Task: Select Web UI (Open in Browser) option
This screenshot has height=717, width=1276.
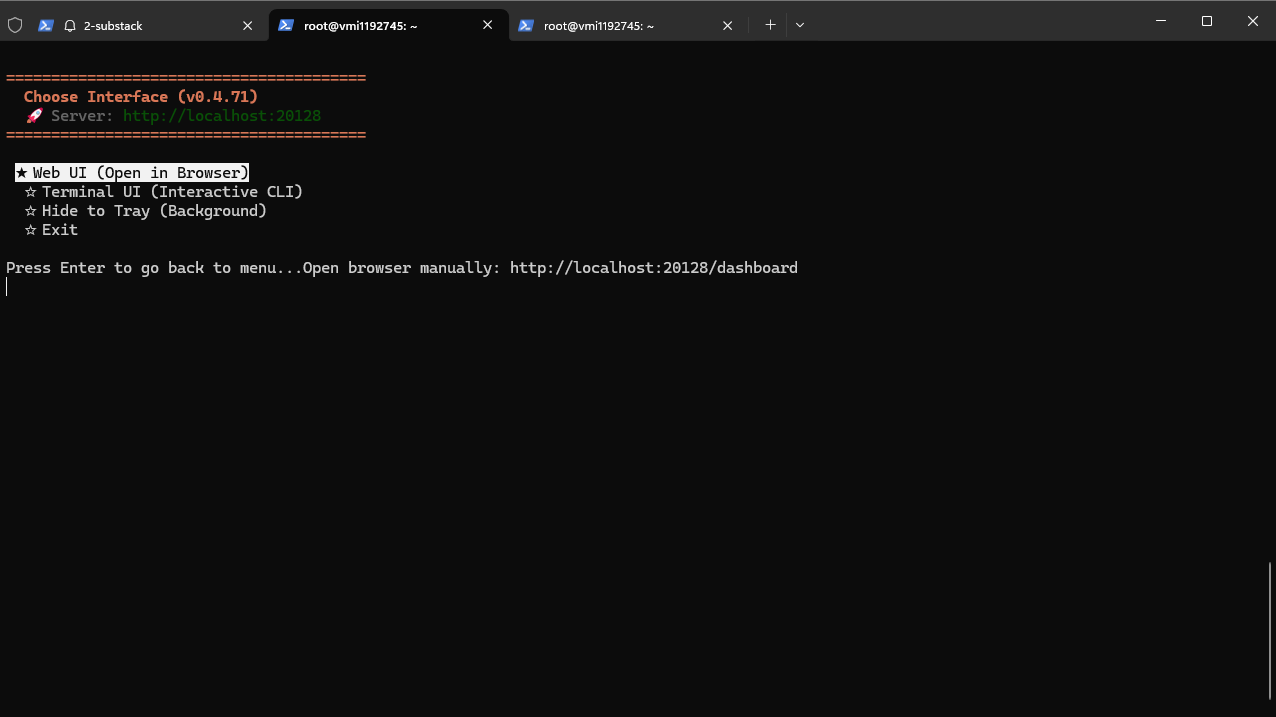Action: [132, 173]
